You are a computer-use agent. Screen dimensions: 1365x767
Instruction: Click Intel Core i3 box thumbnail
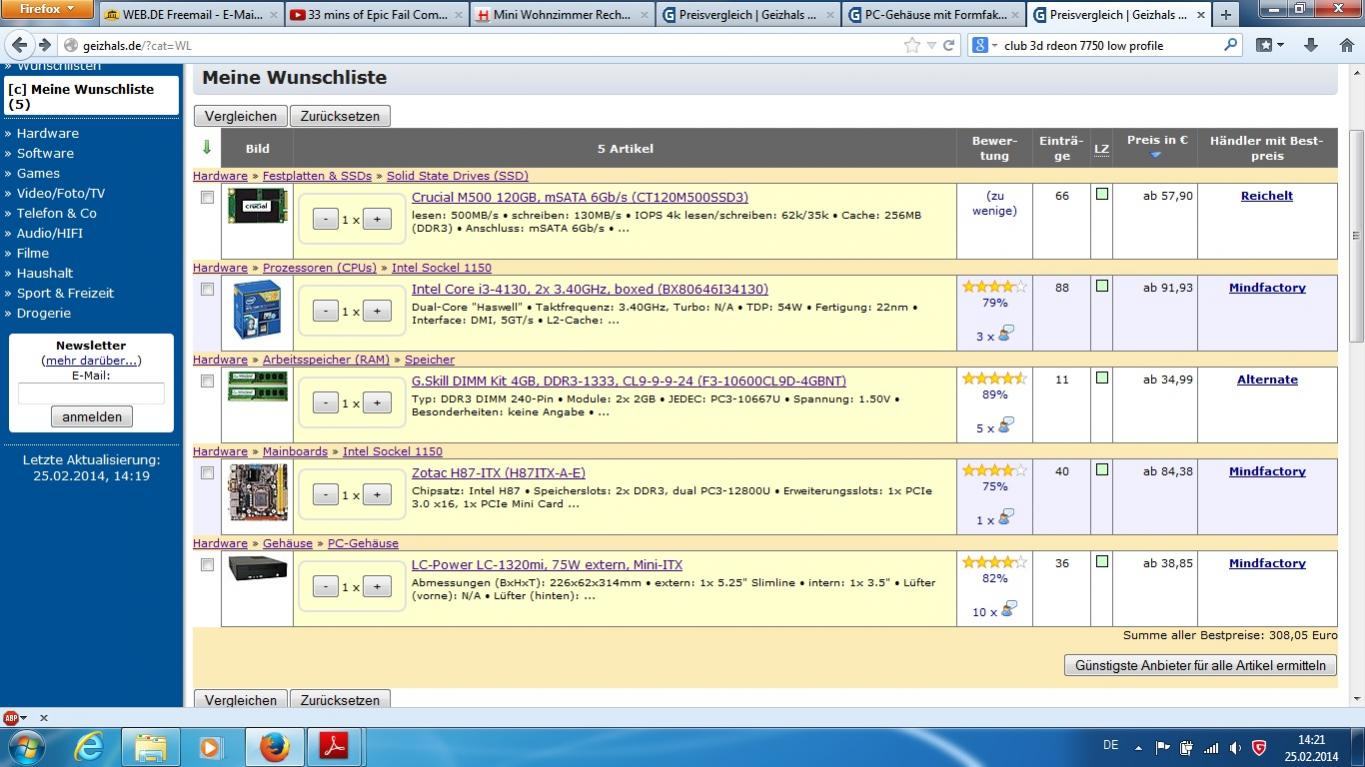click(257, 309)
